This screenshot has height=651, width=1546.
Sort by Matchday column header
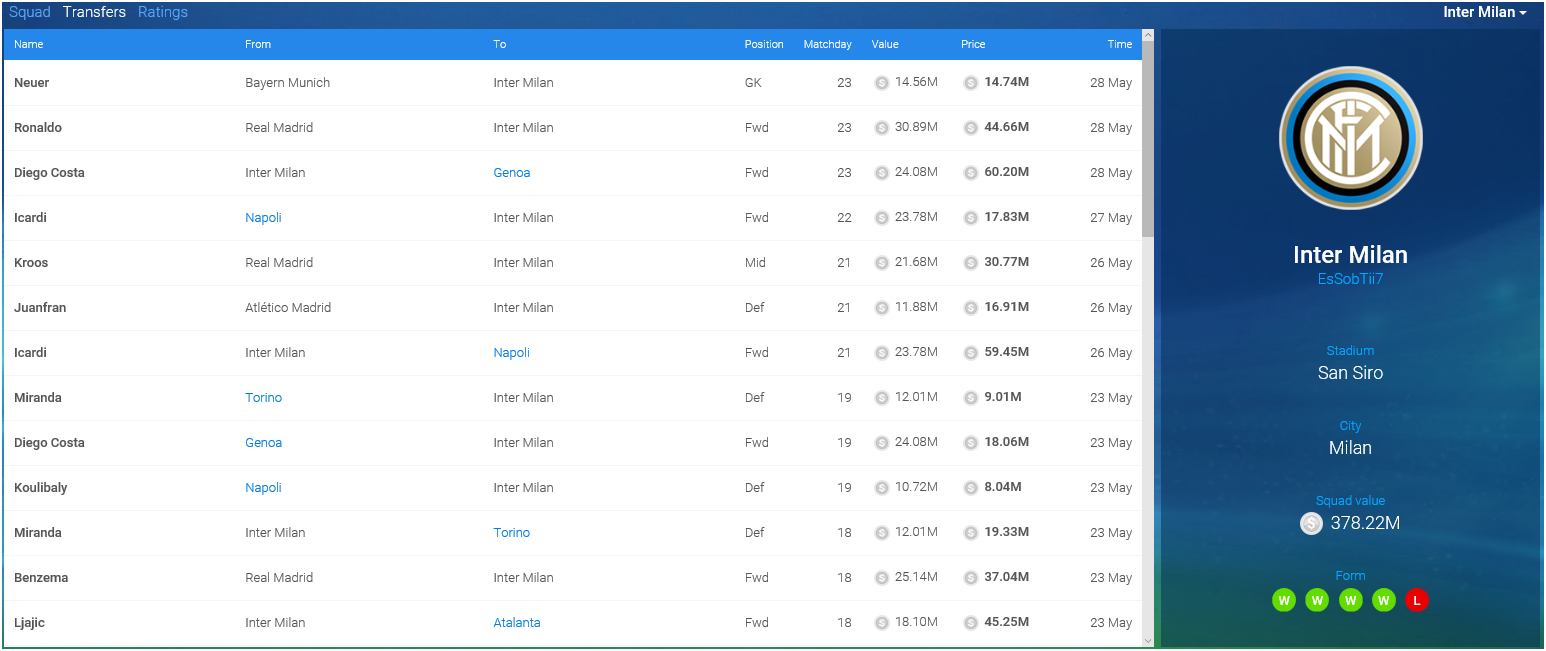828,44
